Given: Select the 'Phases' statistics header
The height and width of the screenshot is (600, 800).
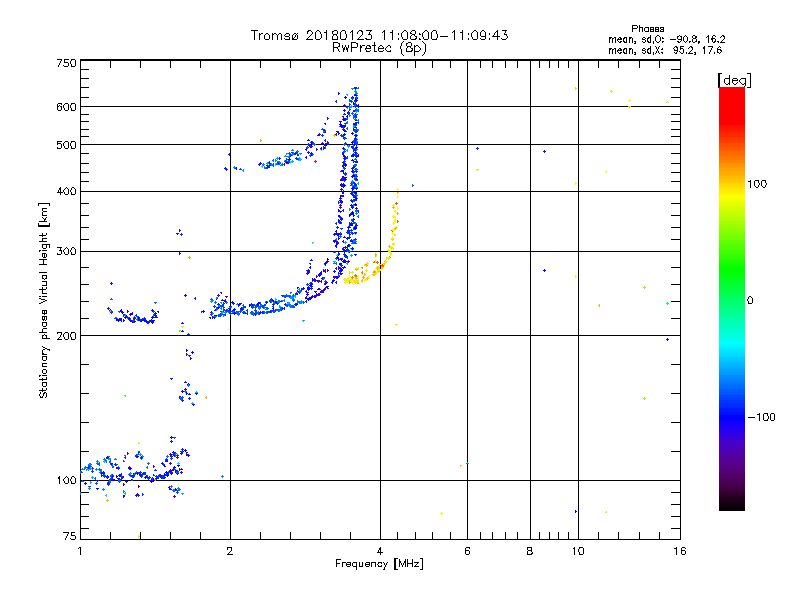Looking at the screenshot, I should 647,29.
